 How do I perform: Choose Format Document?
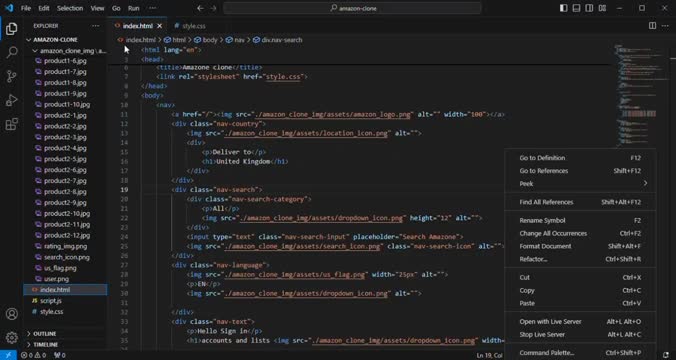click(580, 247)
